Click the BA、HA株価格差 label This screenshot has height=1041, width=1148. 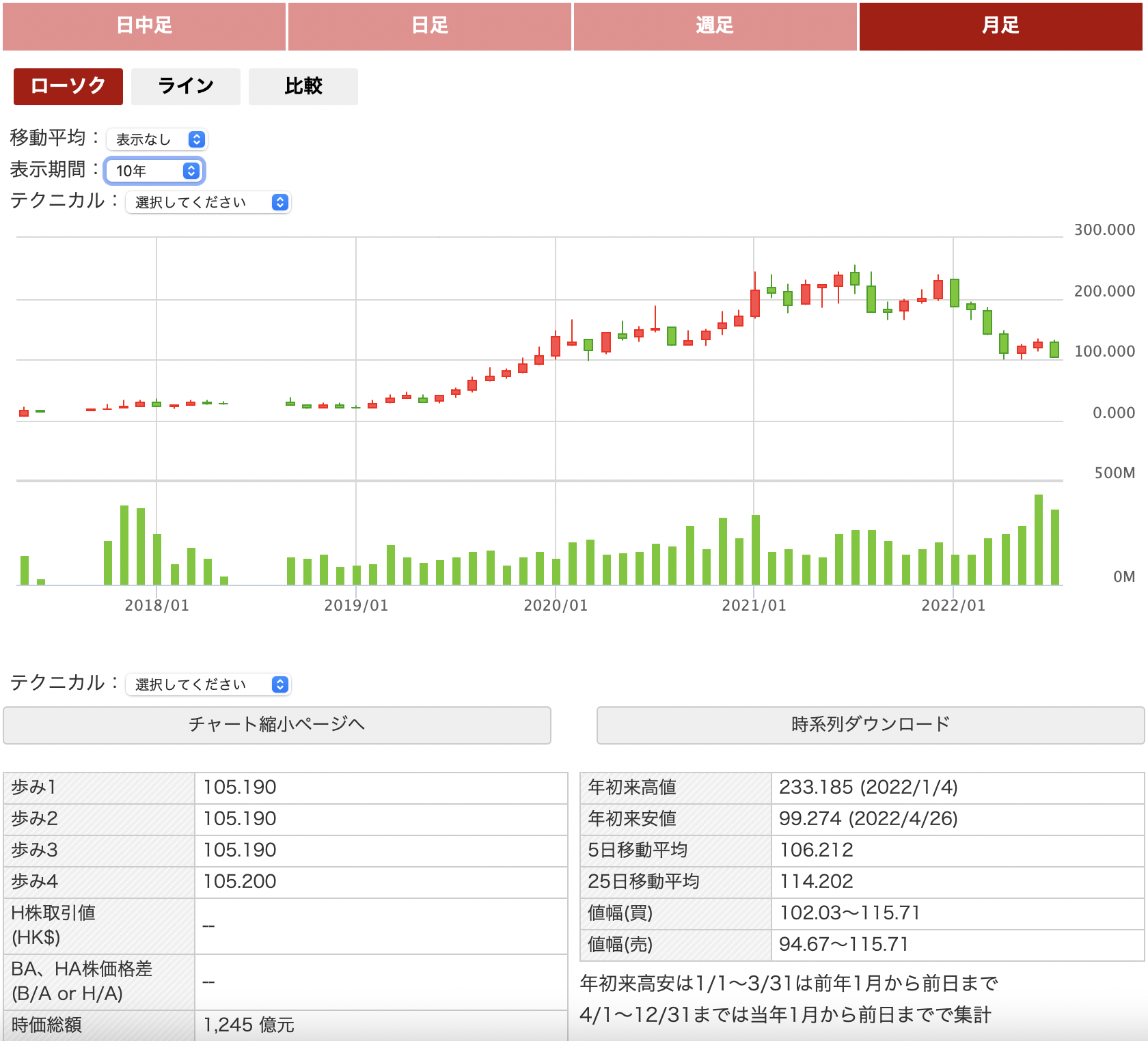coord(81,982)
